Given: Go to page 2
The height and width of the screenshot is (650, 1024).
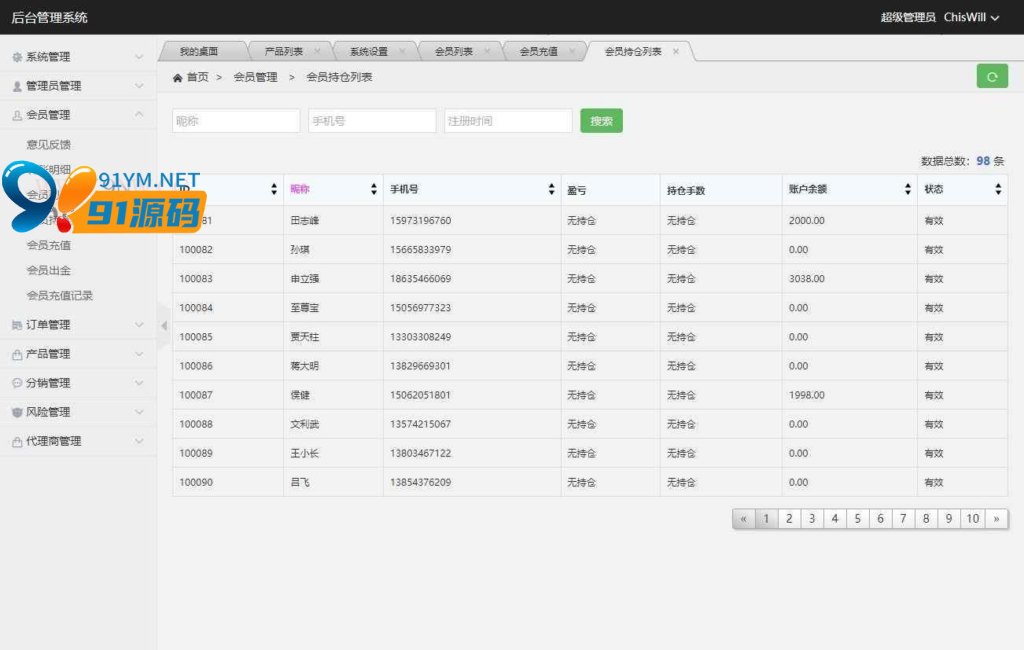Looking at the screenshot, I should point(789,519).
